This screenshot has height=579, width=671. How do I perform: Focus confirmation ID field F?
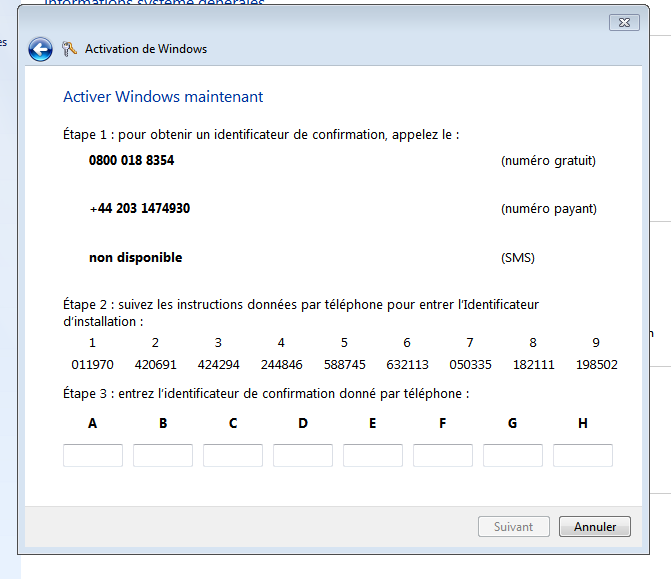pyautogui.click(x=443, y=455)
